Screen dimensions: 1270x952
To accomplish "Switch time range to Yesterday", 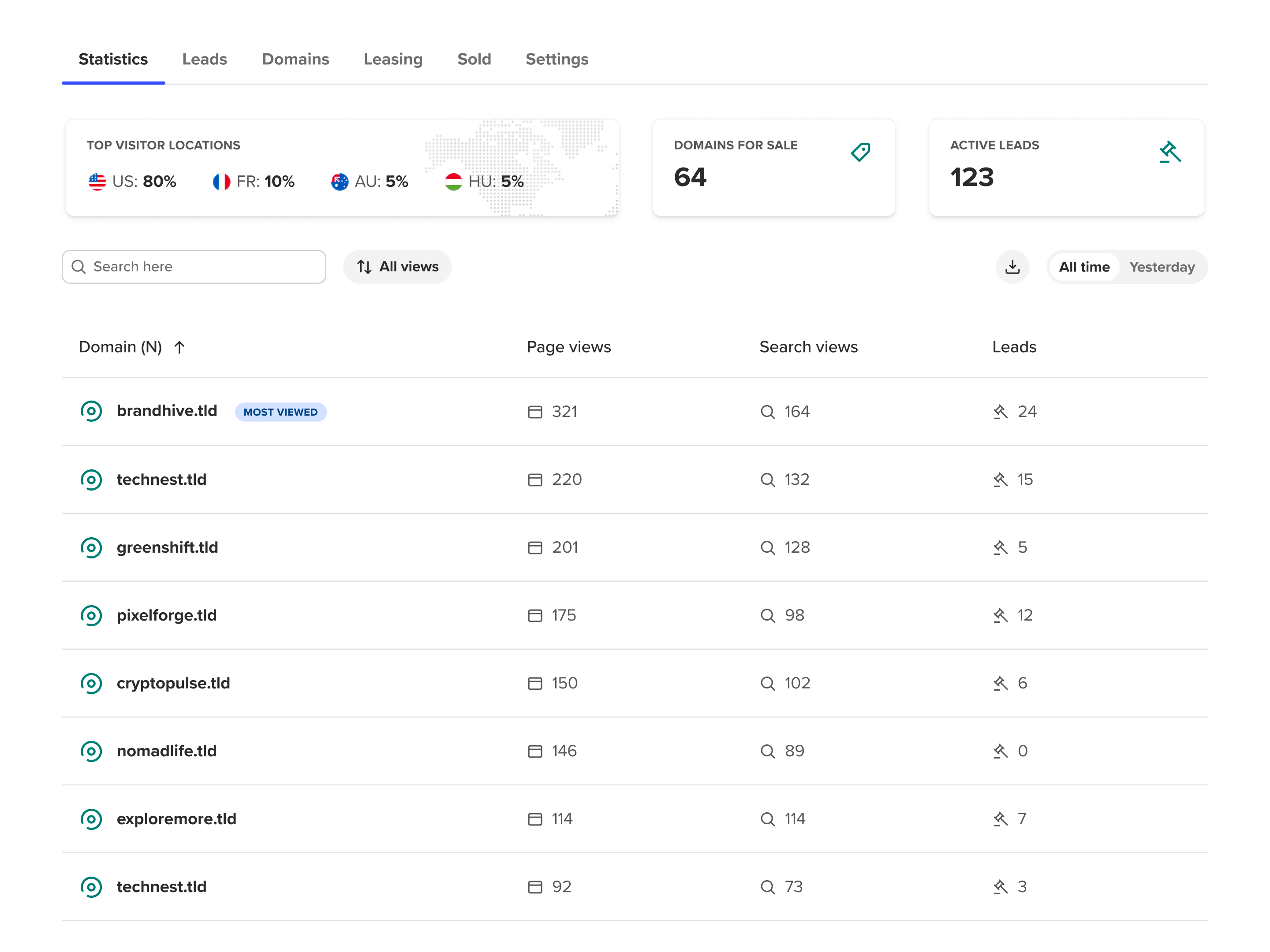I will click(1162, 267).
